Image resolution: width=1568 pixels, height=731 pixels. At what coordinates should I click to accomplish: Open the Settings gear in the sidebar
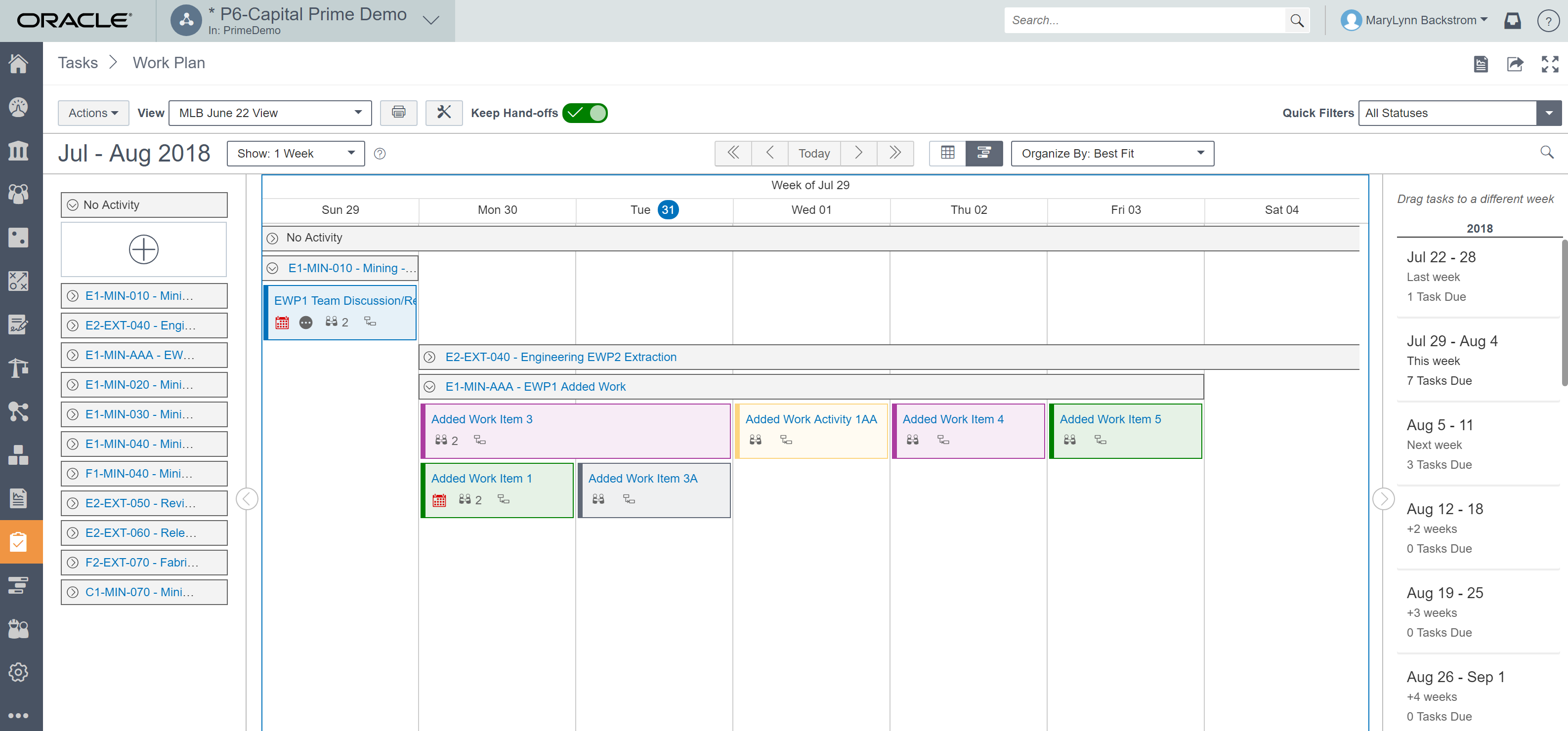point(18,672)
